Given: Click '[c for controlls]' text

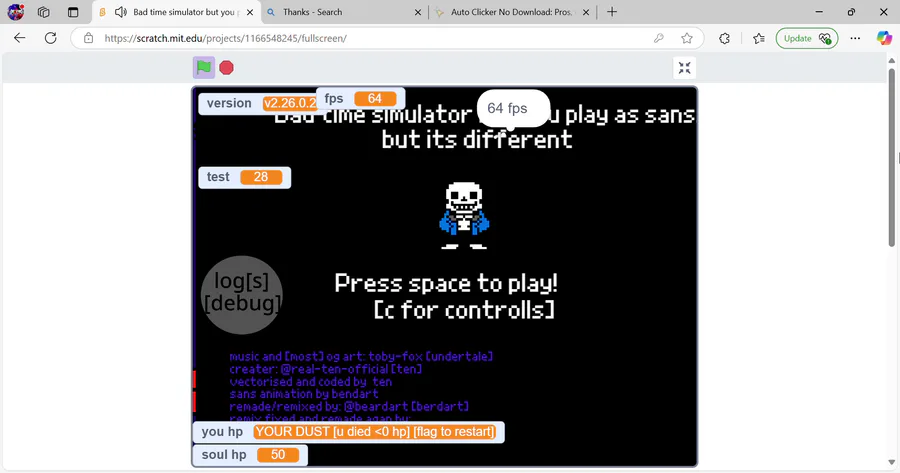Looking at the screenshot, I should (x=464, y=311).
